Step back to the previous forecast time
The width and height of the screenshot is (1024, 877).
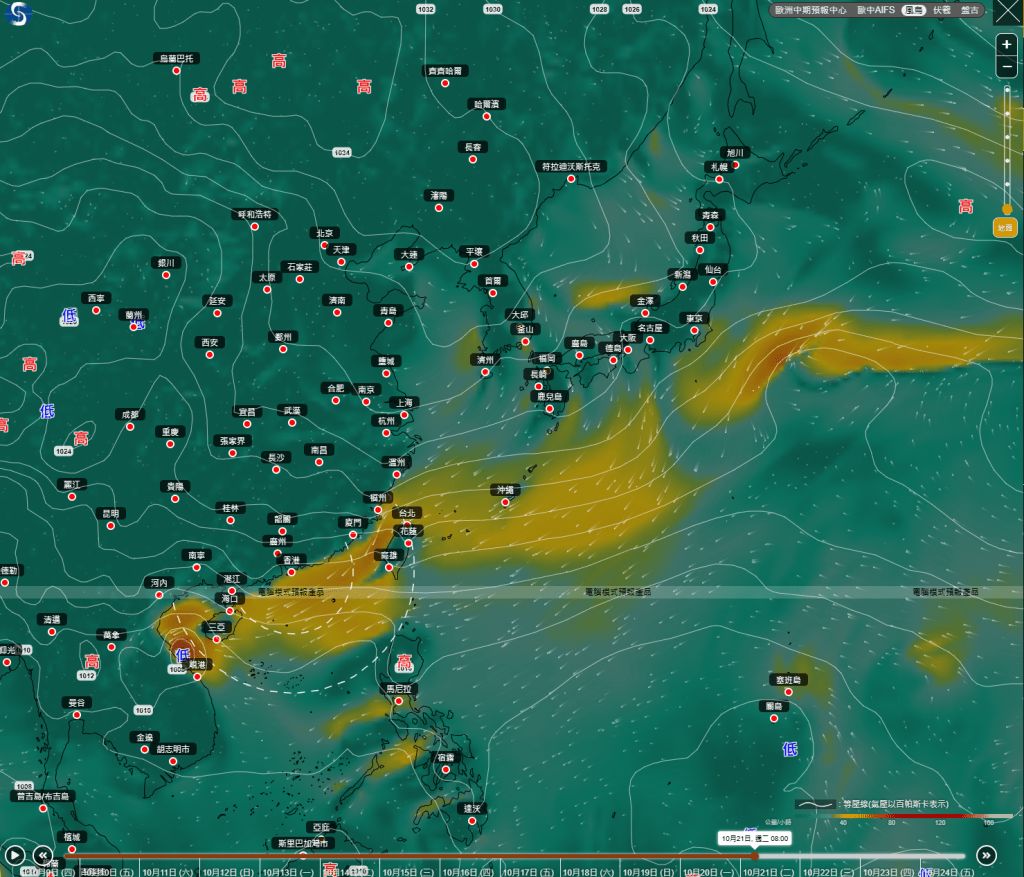click(x=42, y=855)
